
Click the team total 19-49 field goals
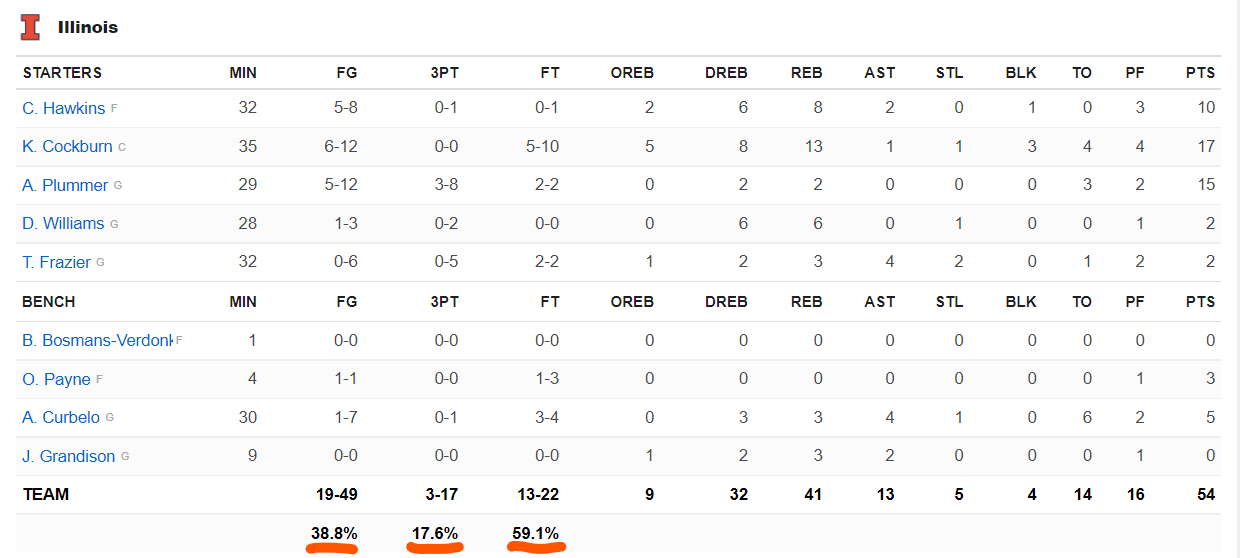point(334,494)
